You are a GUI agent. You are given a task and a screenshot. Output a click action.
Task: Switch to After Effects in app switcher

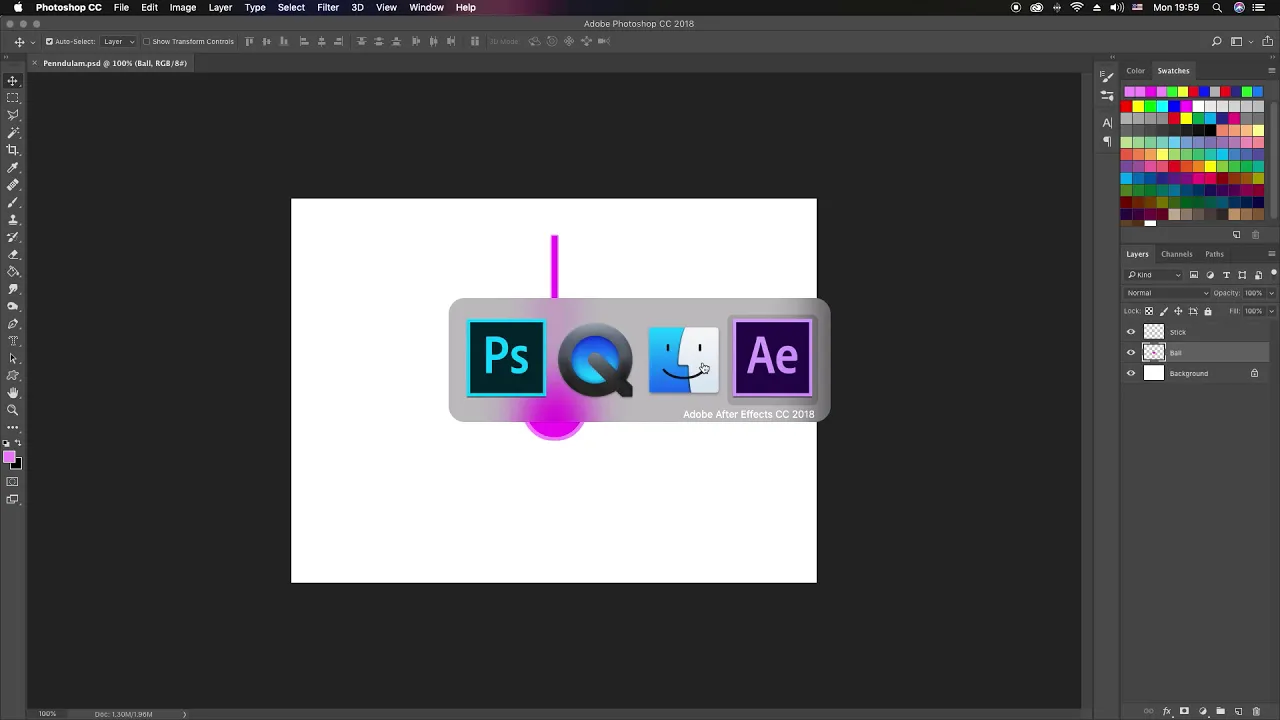(773, 358)
